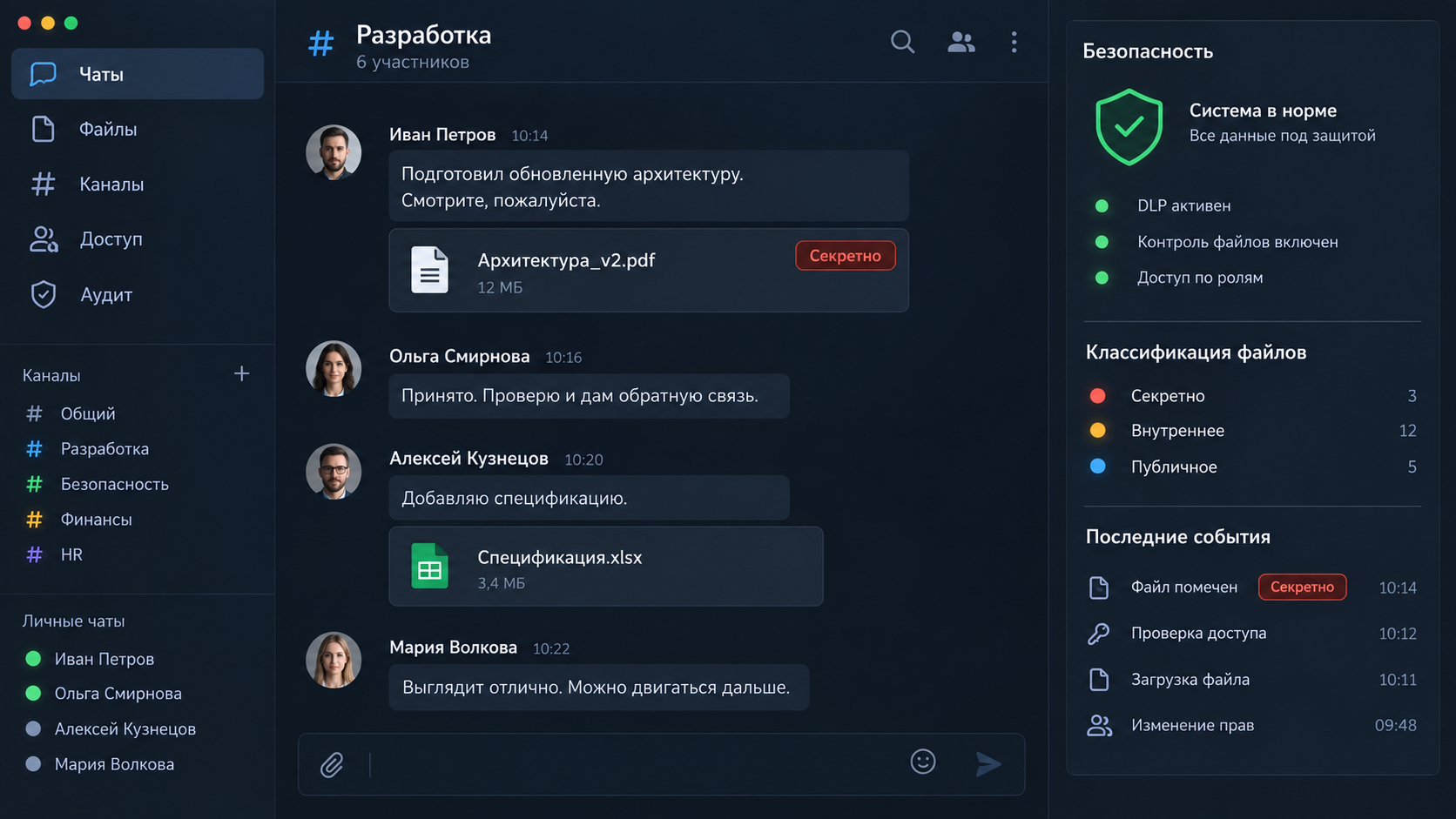Select the Публичное classification row
Viewport: 1456px width, 819px height.
pyautogui.click(x=1252, y=467)
